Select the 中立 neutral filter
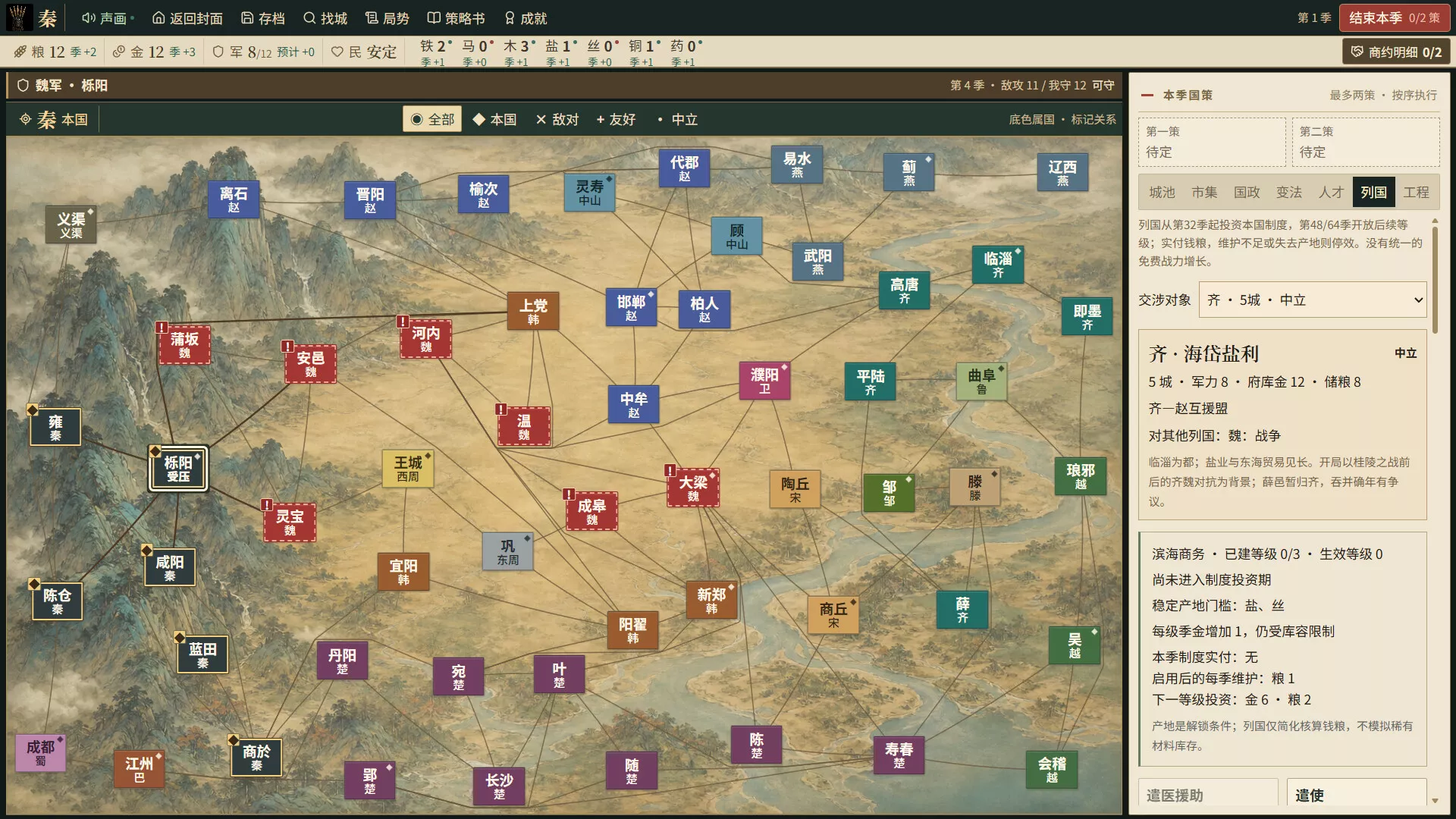The height and width of the screenshot is (819, 1456). tap(677, 119)
